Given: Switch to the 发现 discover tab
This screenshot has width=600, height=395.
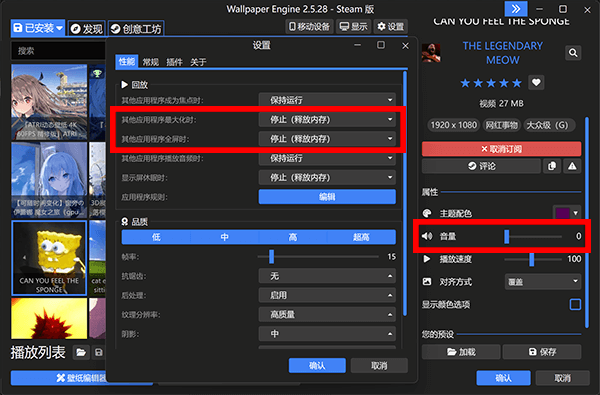Looking at the screenshot, I should (x=86, y=29).
